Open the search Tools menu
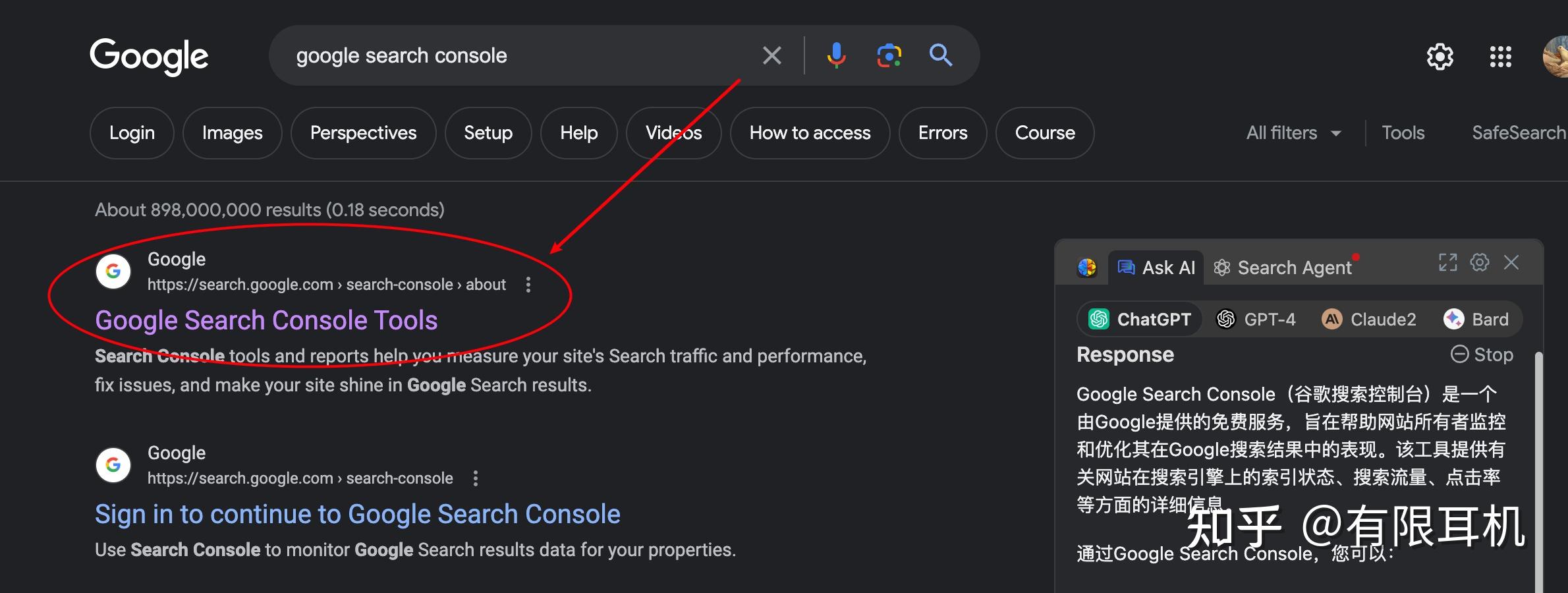 1403,133
